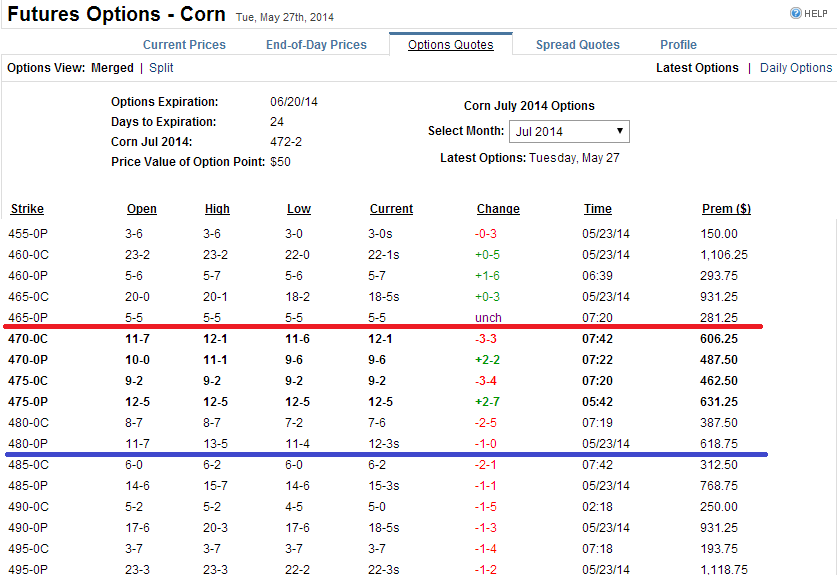Image resolution: width=837 pixels, height=575 pixels.
Task: Select the Options Quotes tab
Action: point(450,45)
